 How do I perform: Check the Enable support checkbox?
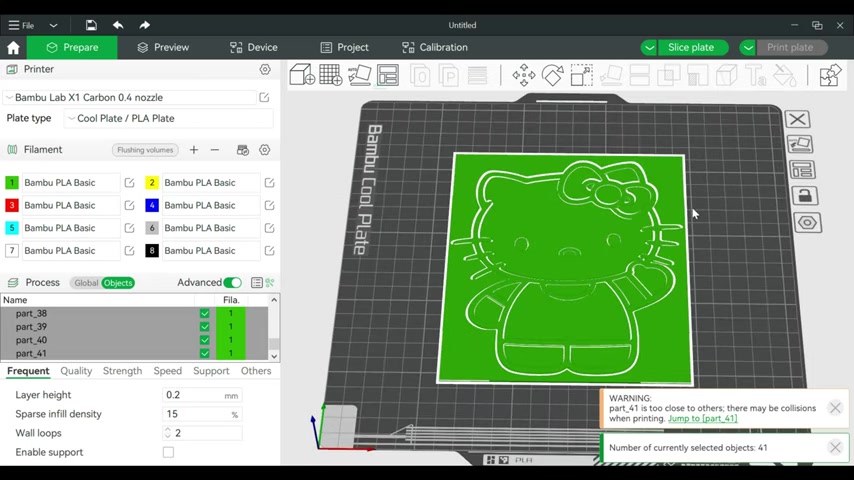(x=168, y=452)
